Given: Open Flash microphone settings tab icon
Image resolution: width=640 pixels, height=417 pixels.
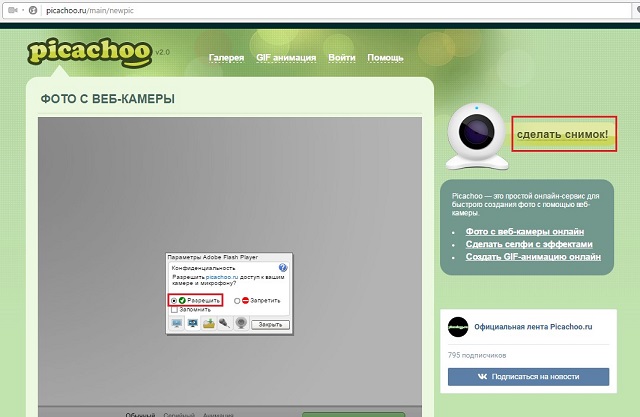Looking at the screenshot, I should [224, 324].
